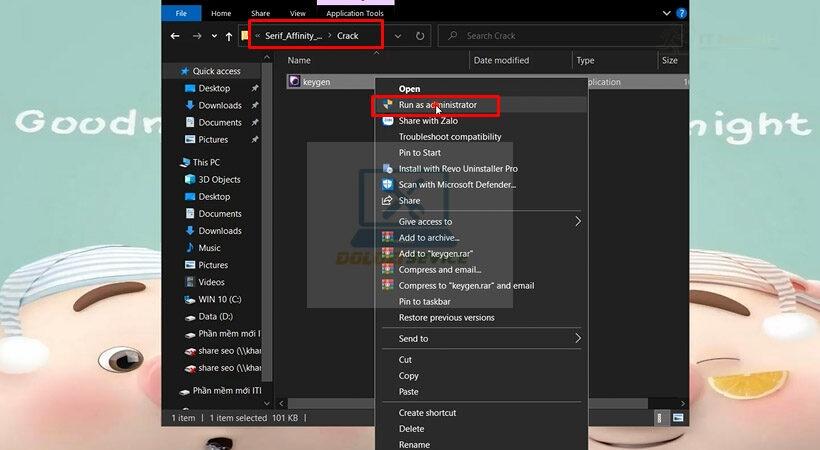Click the Back navigation arrow
Image resolution: width=820 pixels, height=450 pixels.
(175, 36)
